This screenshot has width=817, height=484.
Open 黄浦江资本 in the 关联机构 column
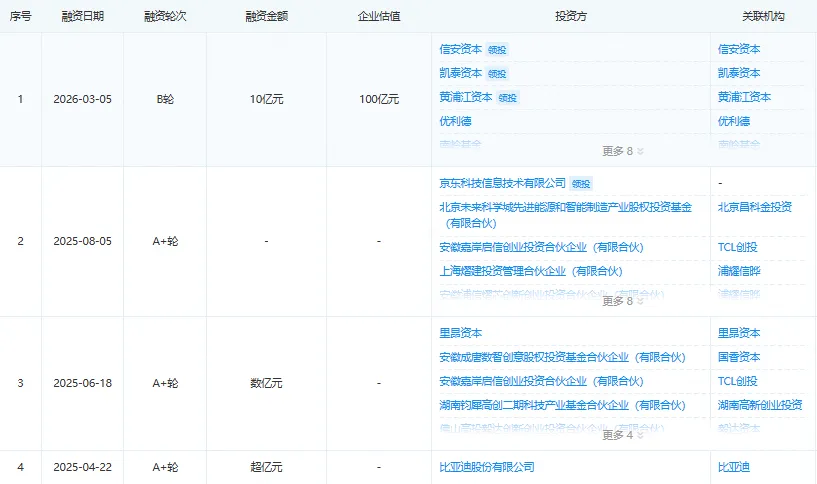pyautogui.click(x=744, y=97)
